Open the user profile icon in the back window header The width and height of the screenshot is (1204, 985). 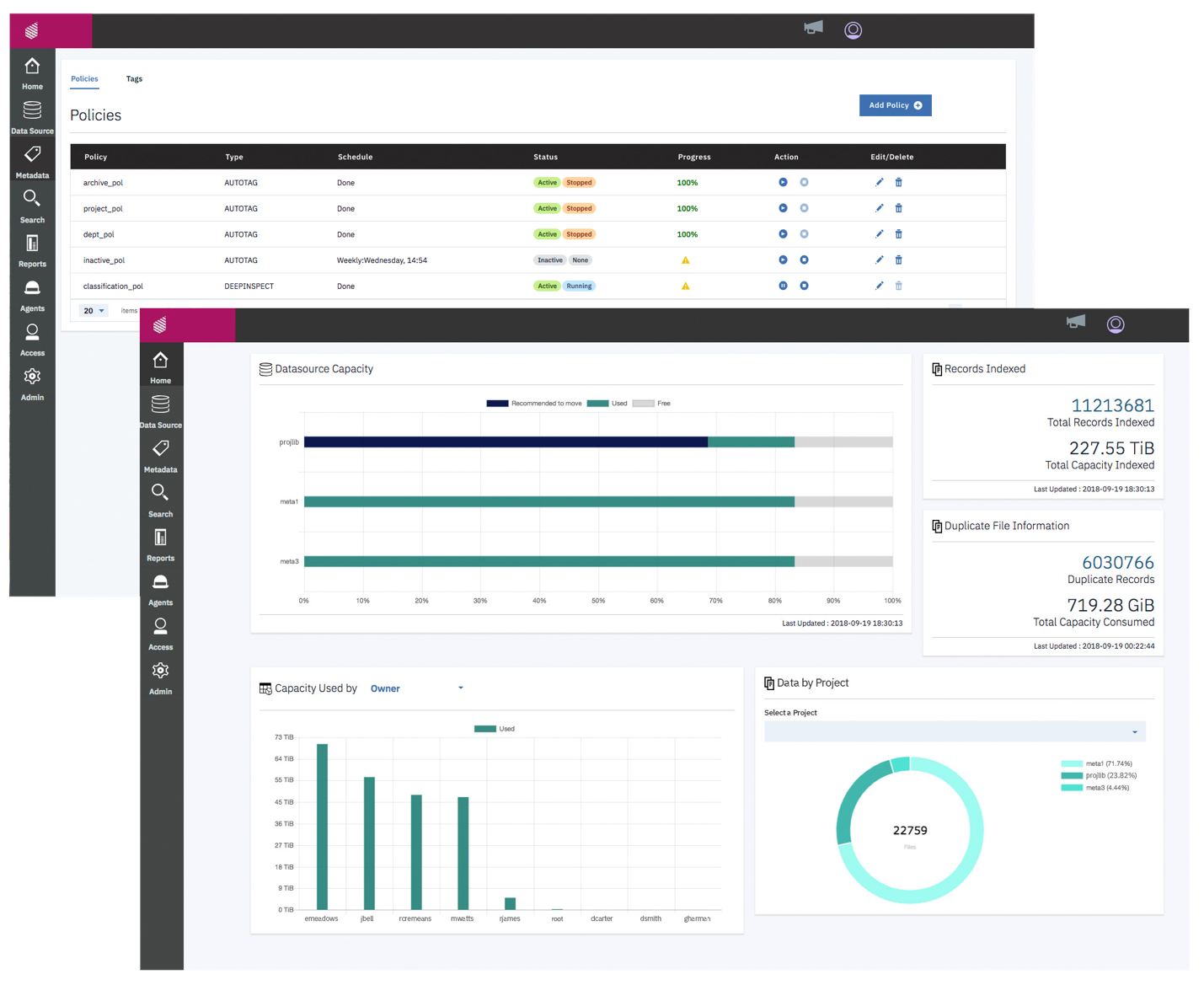coord(853,30)
